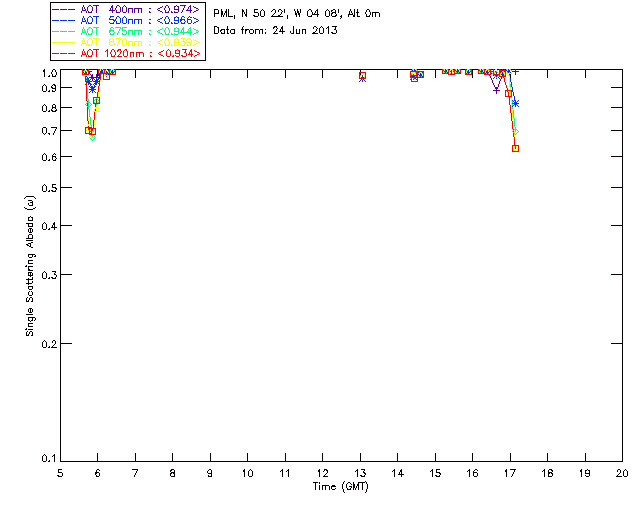Click the y-axis label 0.3
Screen dimensions: 640x512
click(49, 275)
